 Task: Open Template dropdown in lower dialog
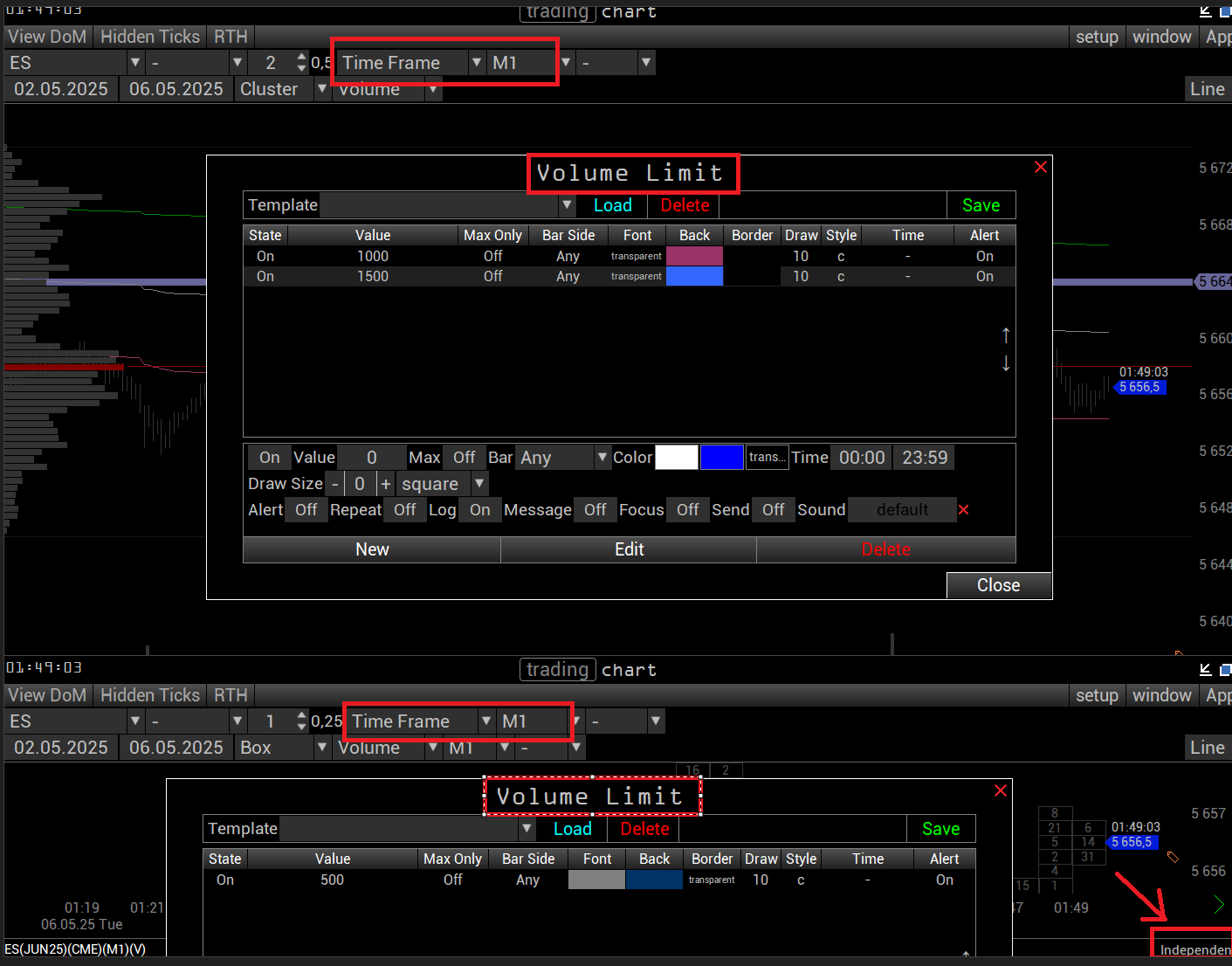(x=527, y=829)
